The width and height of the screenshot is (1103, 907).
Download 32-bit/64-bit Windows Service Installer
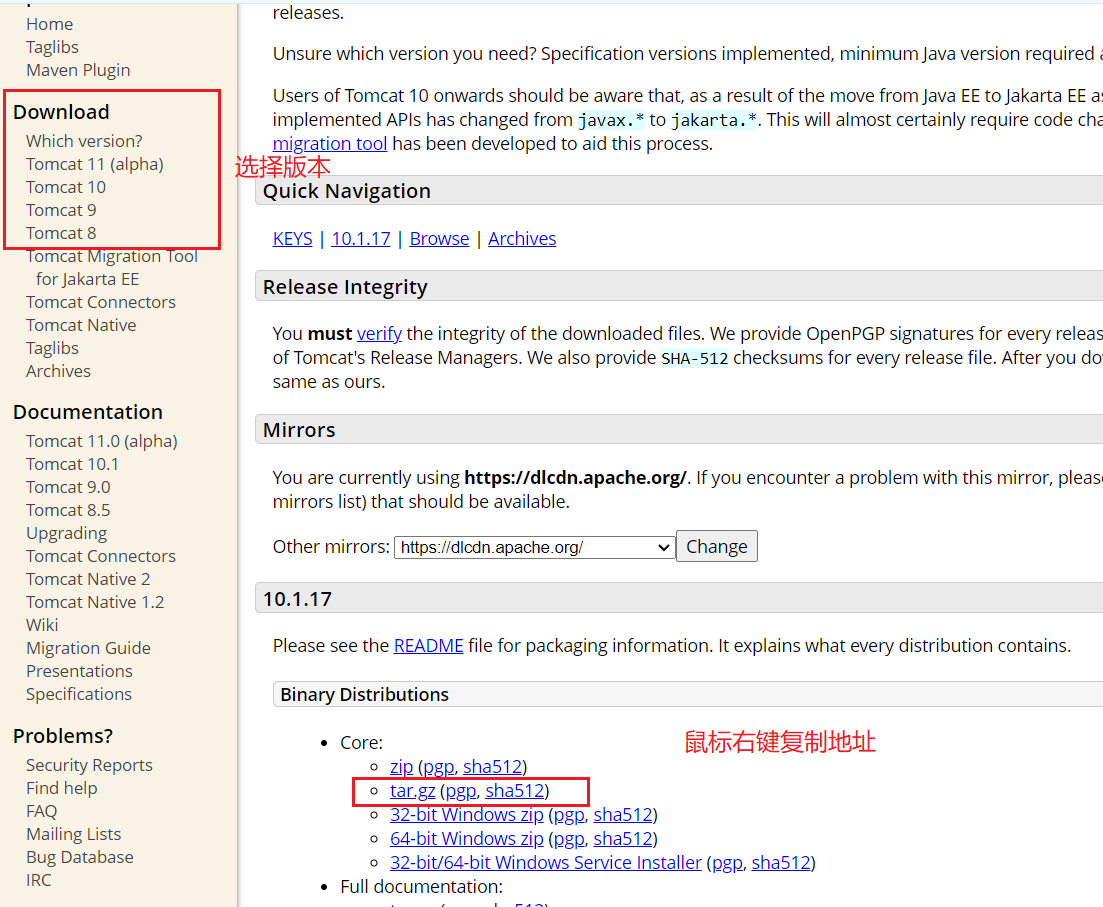tap(546, 863)
